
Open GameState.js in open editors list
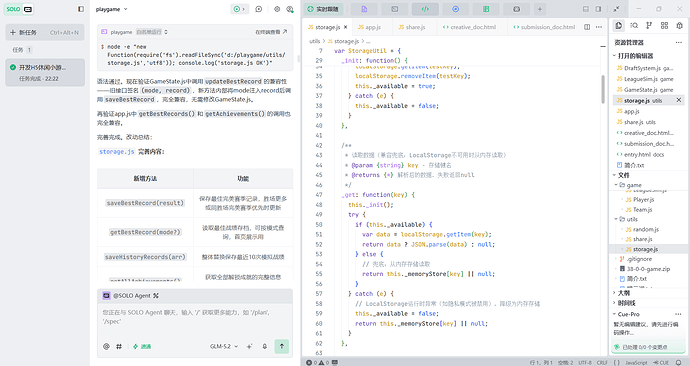648,90
